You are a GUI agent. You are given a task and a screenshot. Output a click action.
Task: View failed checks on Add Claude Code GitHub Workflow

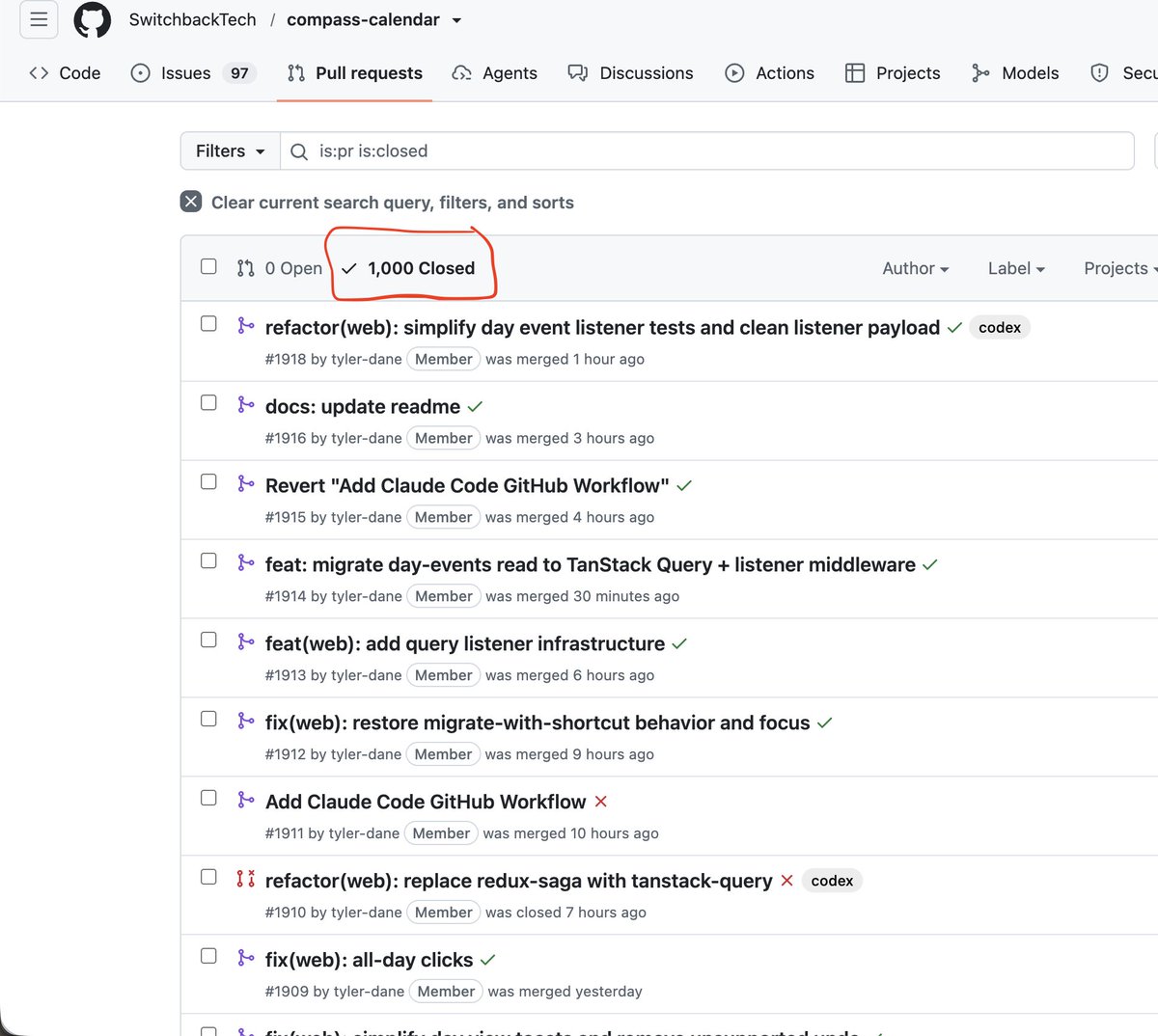601,802
